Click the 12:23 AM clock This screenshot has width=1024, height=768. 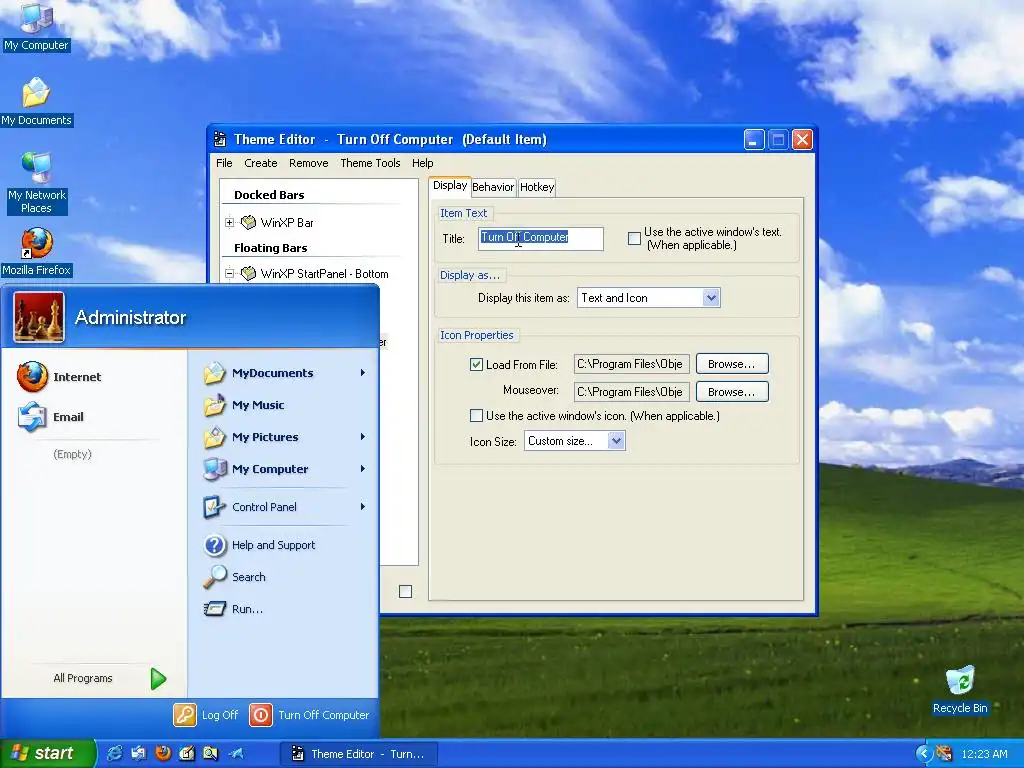point(984,754)
